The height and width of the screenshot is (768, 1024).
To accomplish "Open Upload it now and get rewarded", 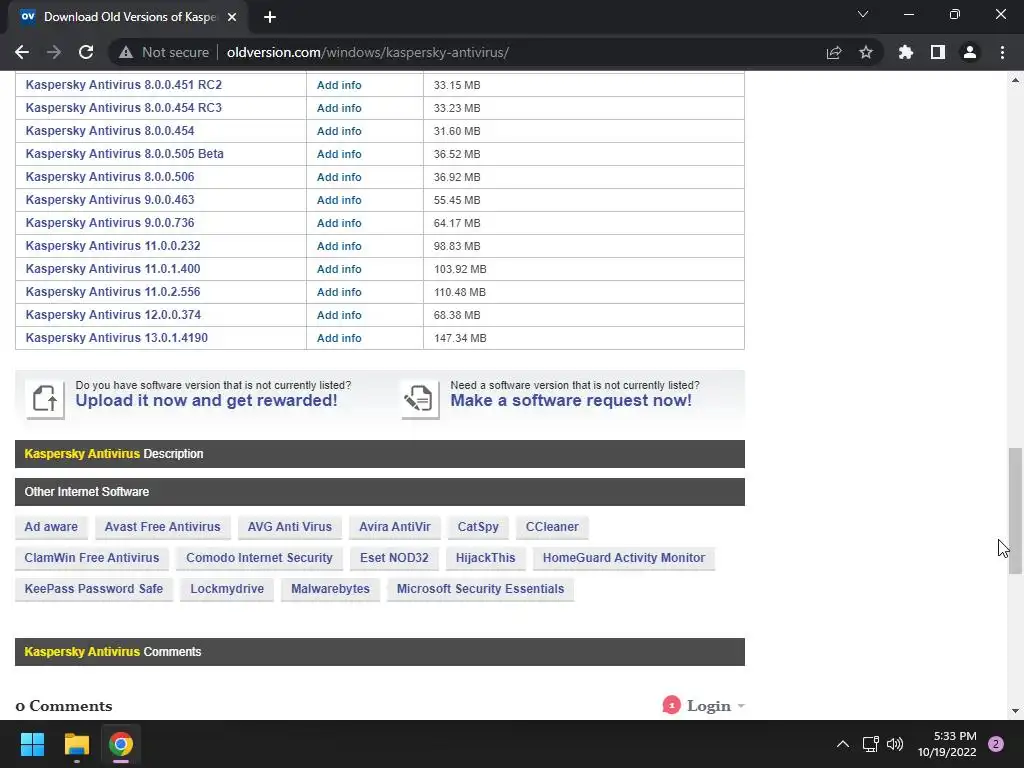I will (x=206, y=400).
